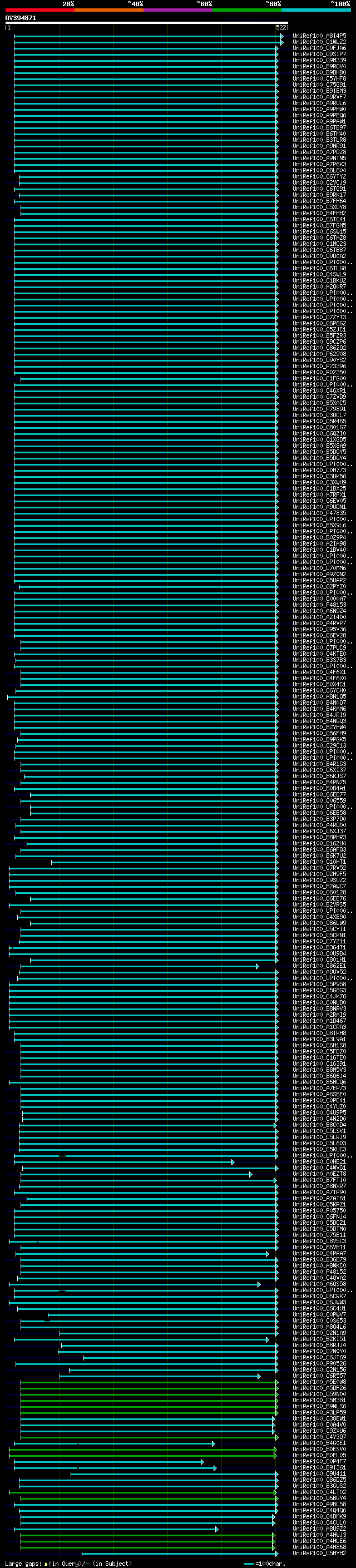The image size is (356, 1568).
Task: Select label UniRef100_B8NRV3
Action: tap(319, 1008)
